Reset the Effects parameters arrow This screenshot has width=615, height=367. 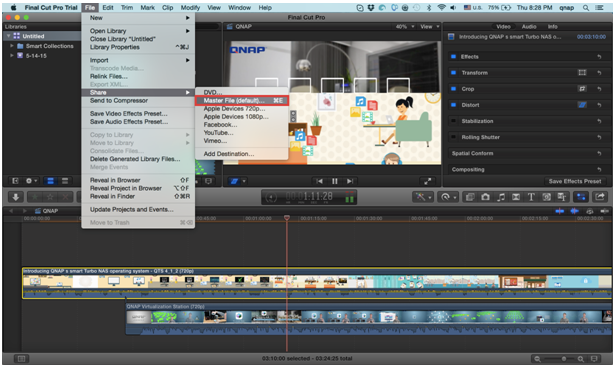pos(599,56)
